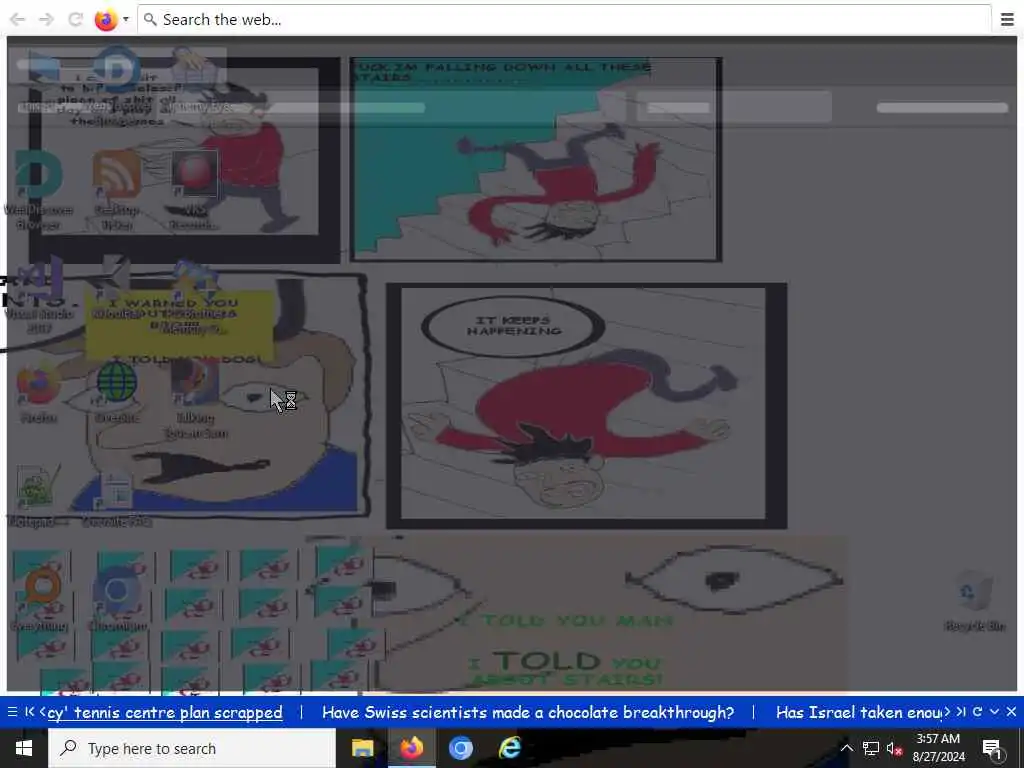The height and width of the screenshot is (768, 1024).
Task: Select the Visual Studio 2017 desktop shortcut
Action: [x=39, y=295]
